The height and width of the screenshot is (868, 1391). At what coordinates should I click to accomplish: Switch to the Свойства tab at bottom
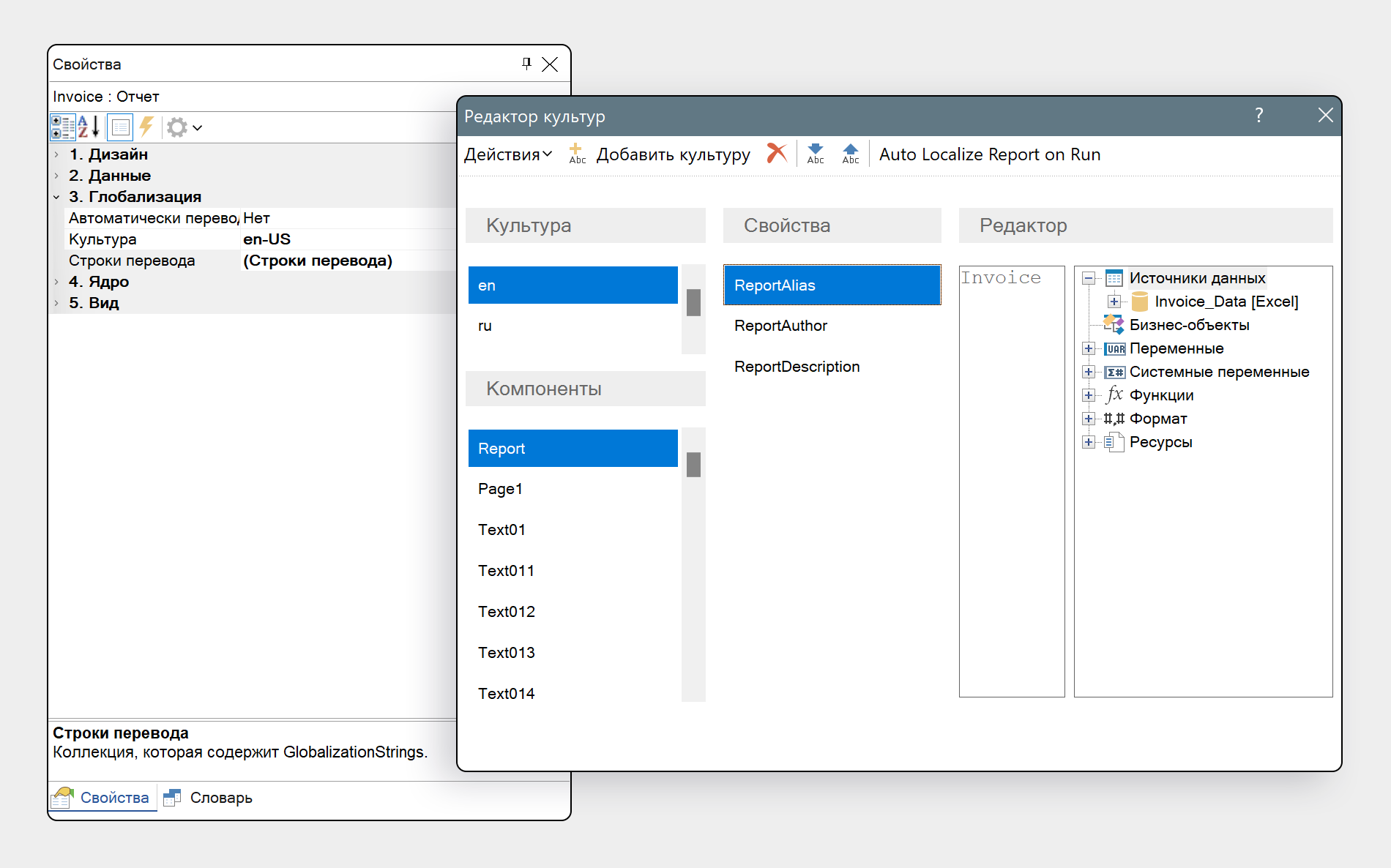(x=103, y=798)
